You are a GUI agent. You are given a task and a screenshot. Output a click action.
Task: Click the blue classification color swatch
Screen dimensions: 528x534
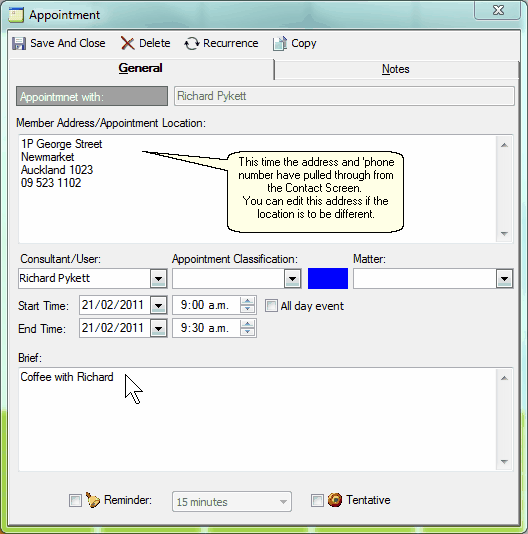pos(328,279)
